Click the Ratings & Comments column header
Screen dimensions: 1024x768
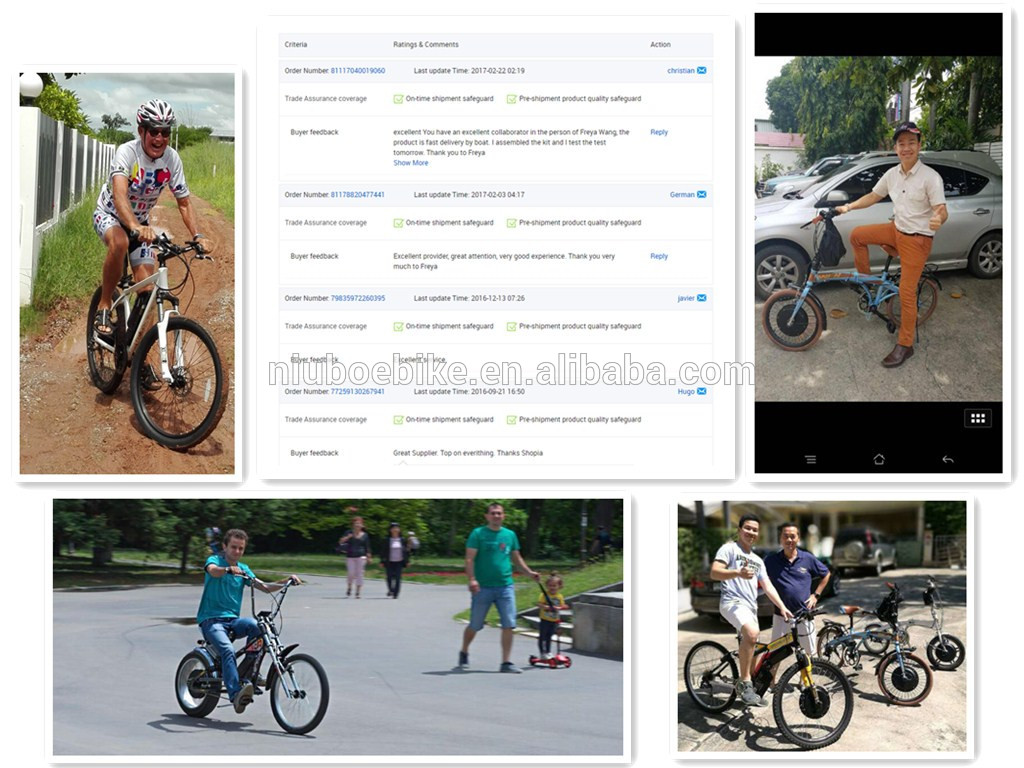point(426,44)
